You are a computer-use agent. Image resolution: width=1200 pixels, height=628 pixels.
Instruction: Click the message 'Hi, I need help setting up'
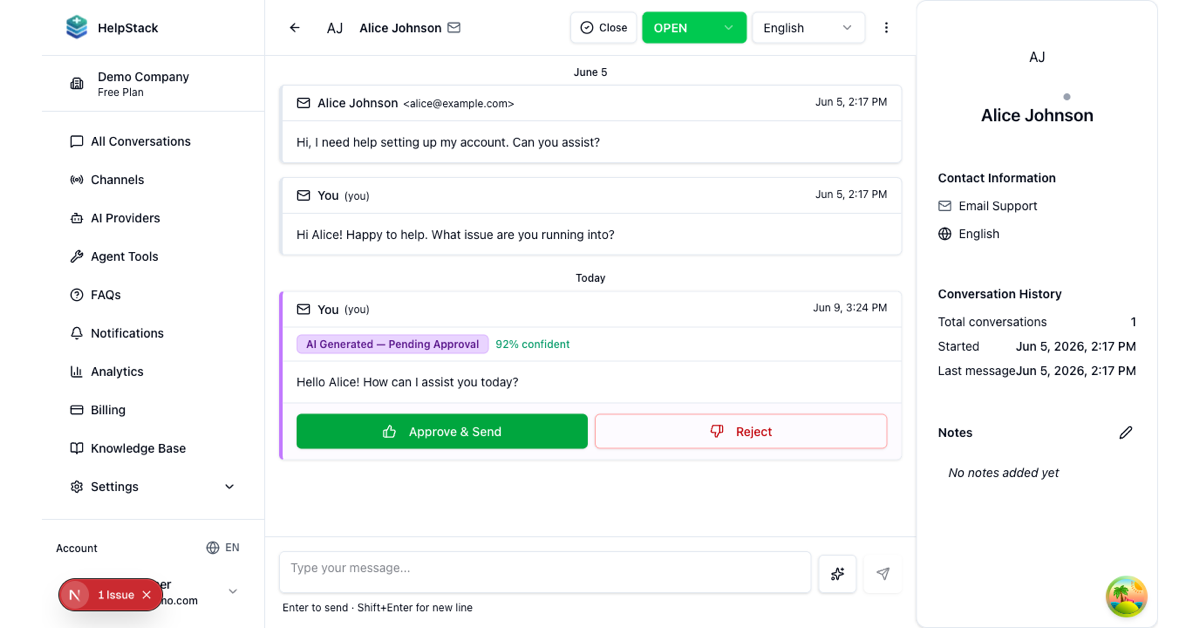pos(448,142)
